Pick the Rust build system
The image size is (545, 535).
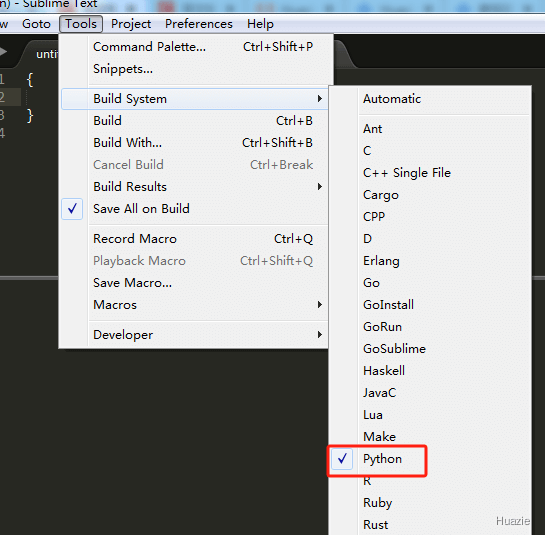click(375, 525)
